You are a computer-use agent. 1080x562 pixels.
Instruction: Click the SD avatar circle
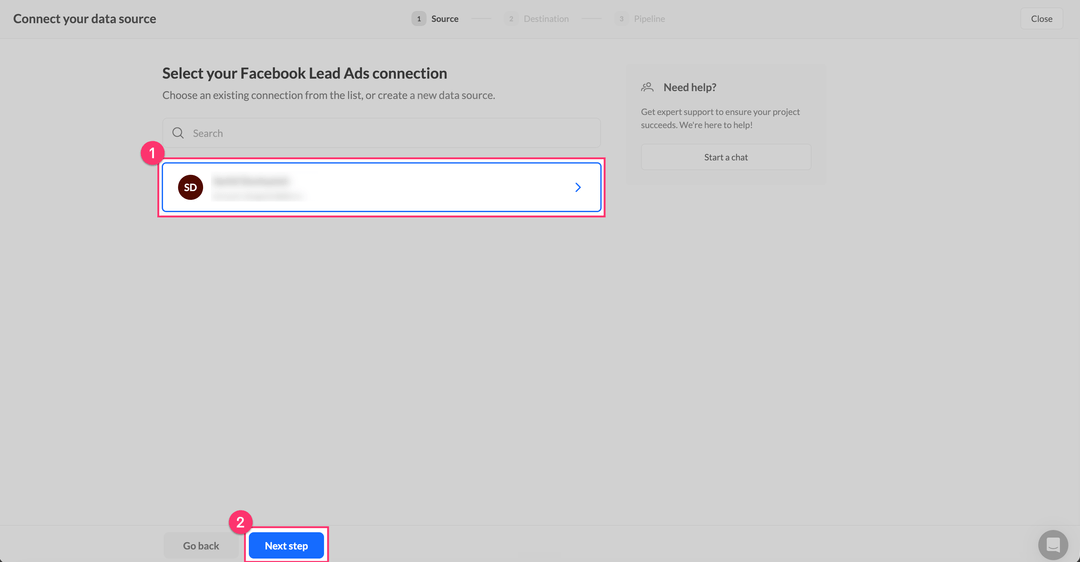(191, 187)
